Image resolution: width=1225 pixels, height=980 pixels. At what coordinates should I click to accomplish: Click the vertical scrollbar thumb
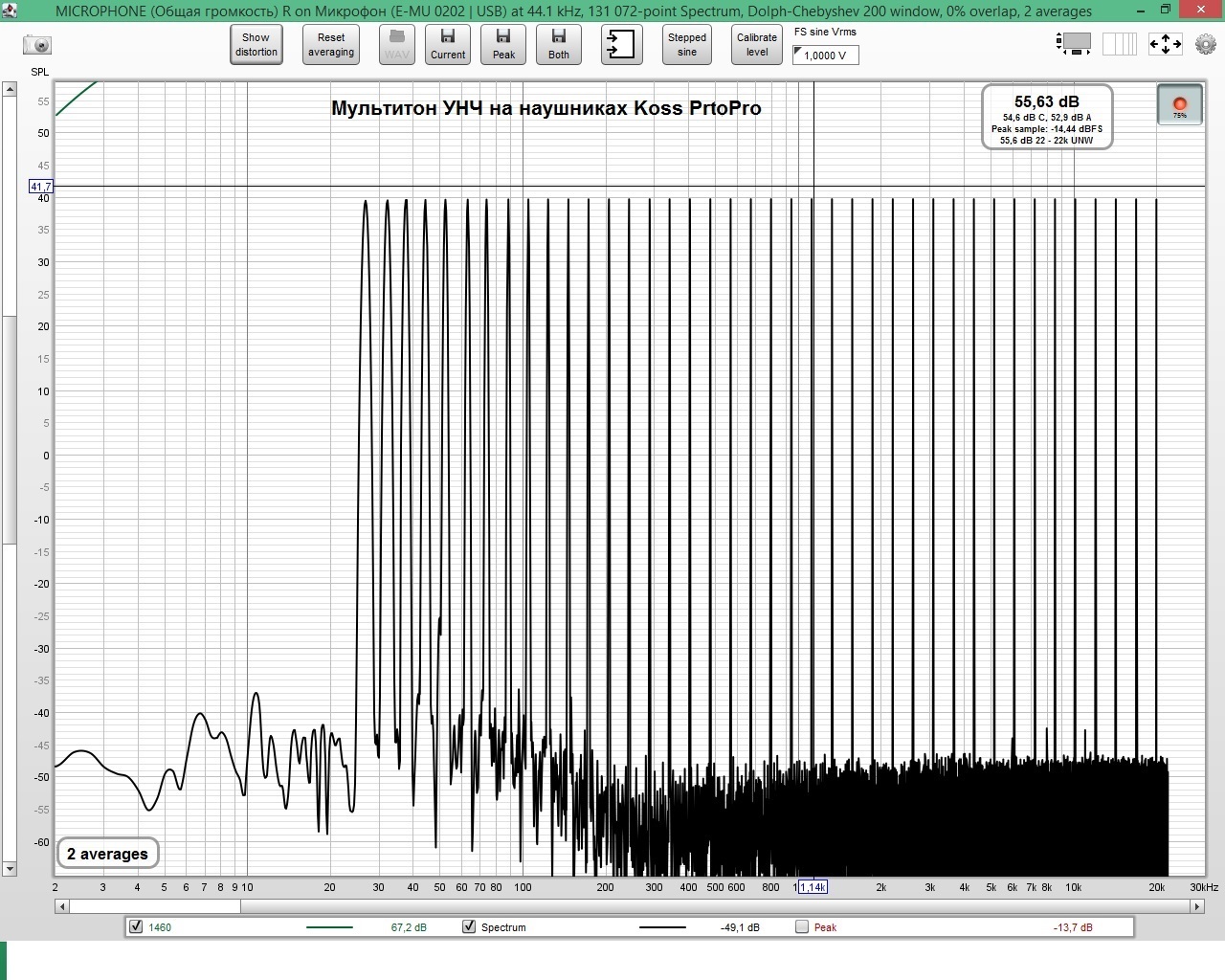[x=10, y=428]
